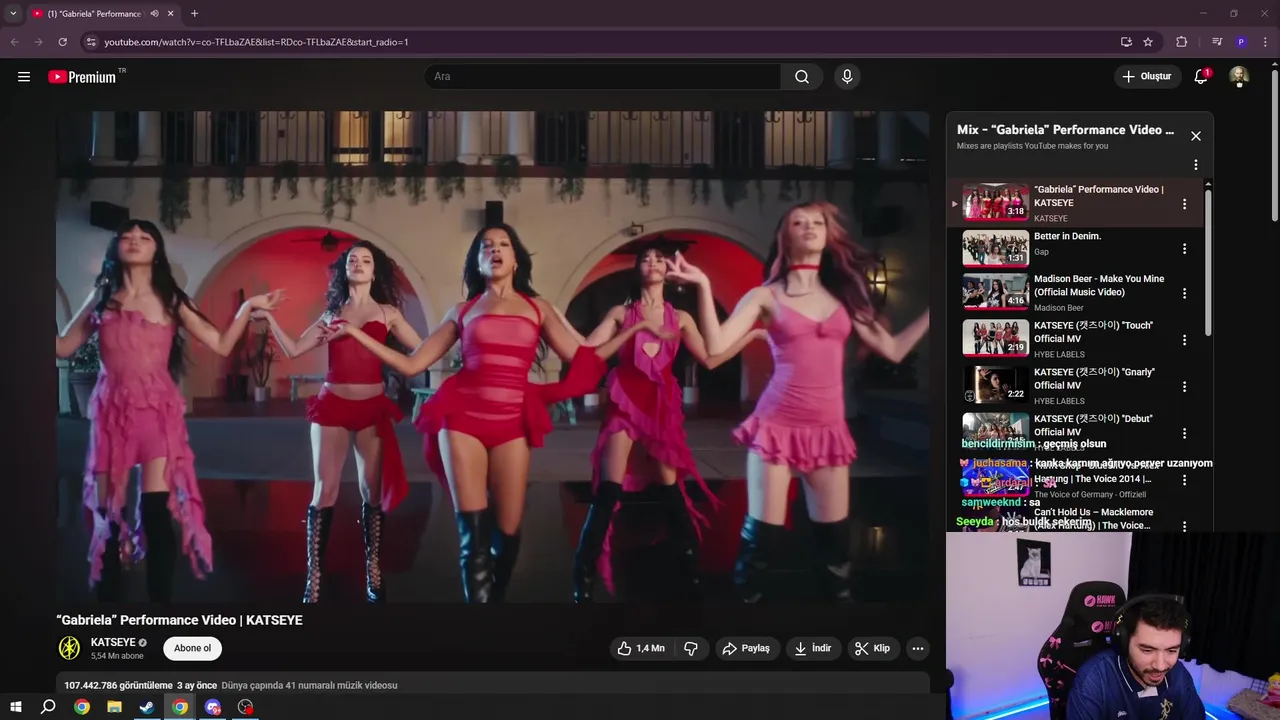This screenshot has width=1280, height=720.
Task: Close the Mix playlist panel
Action: pos(1195,136)
